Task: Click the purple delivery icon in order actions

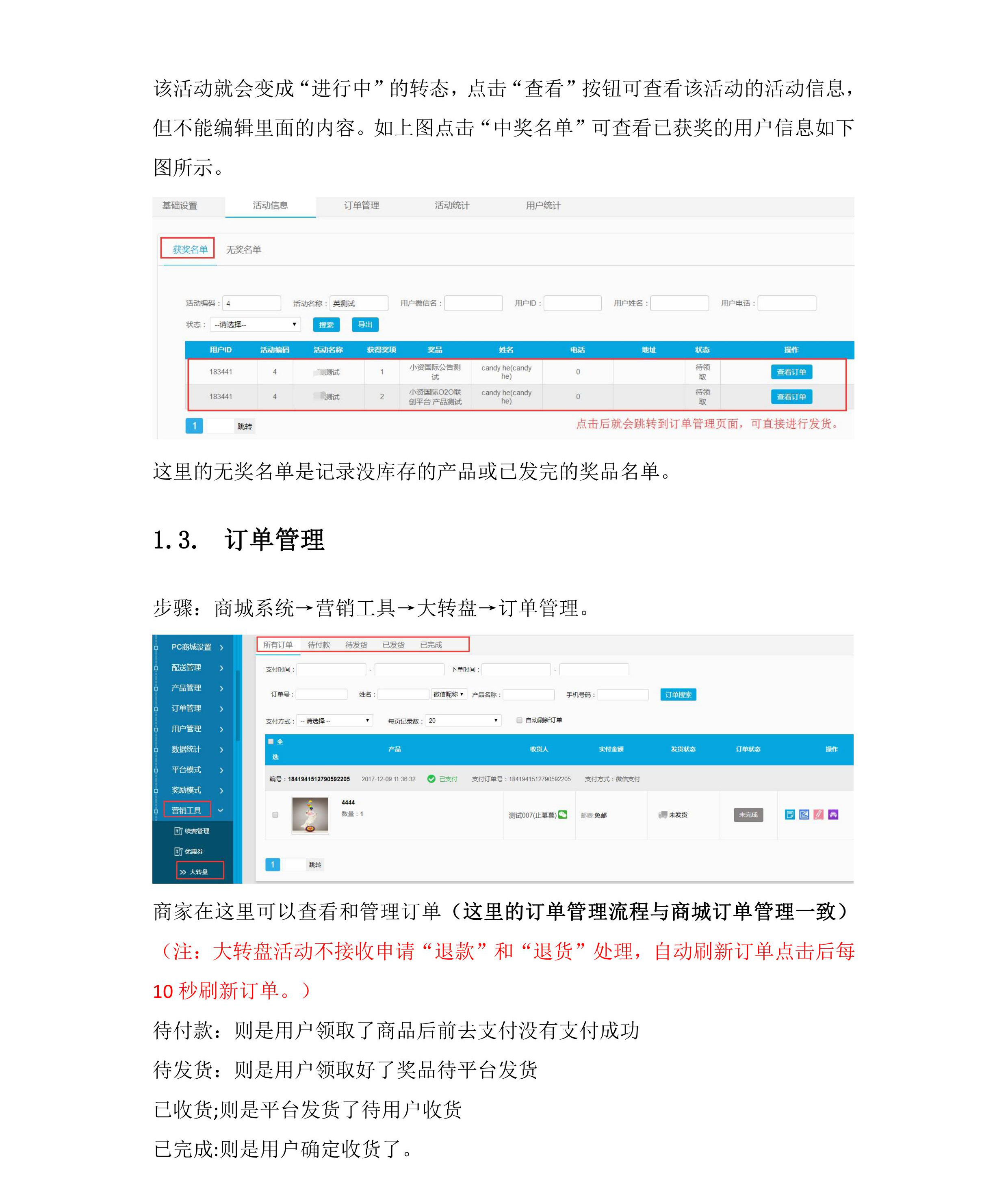Action: coord(833,814)
